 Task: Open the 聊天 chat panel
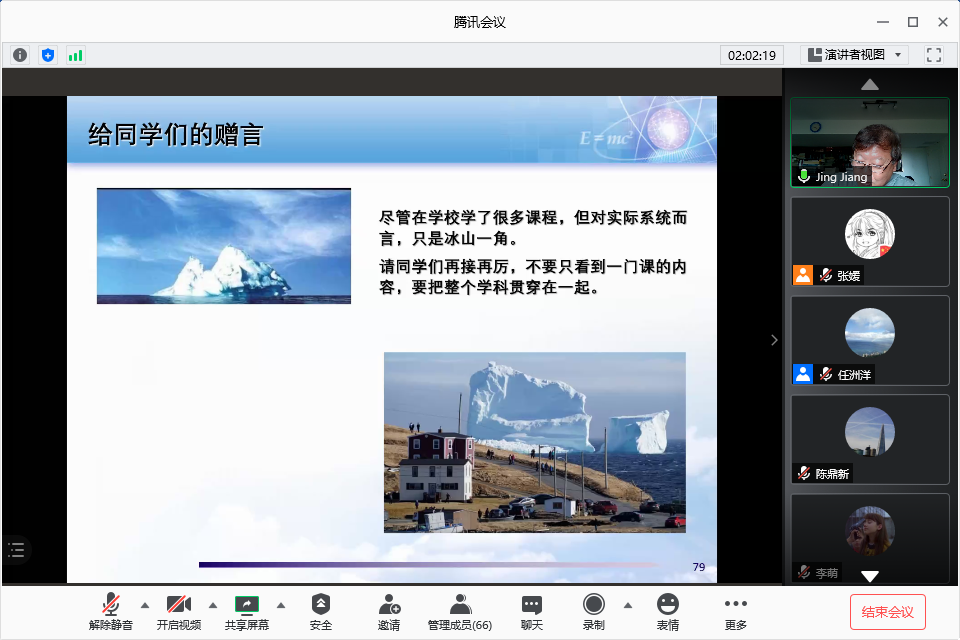[x=531, y=611]
